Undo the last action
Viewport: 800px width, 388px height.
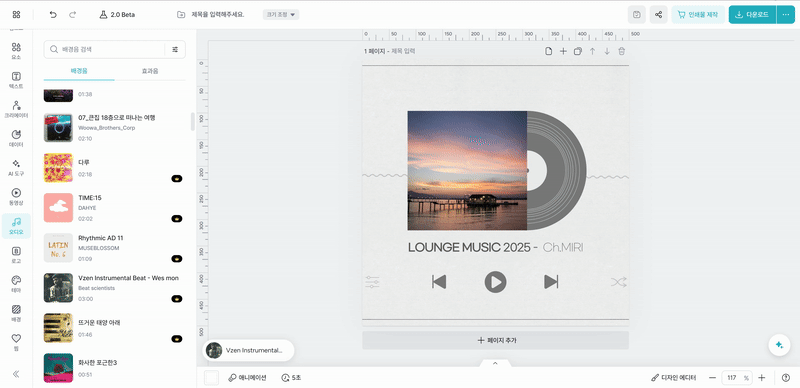point(53,15)
